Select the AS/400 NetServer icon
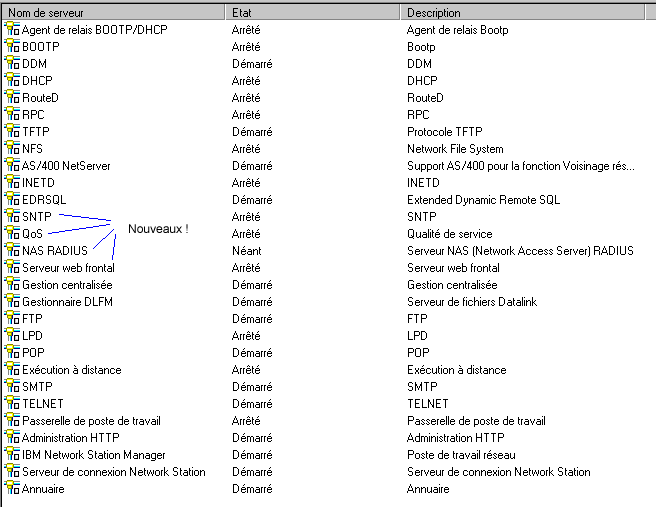 (12, 165)
